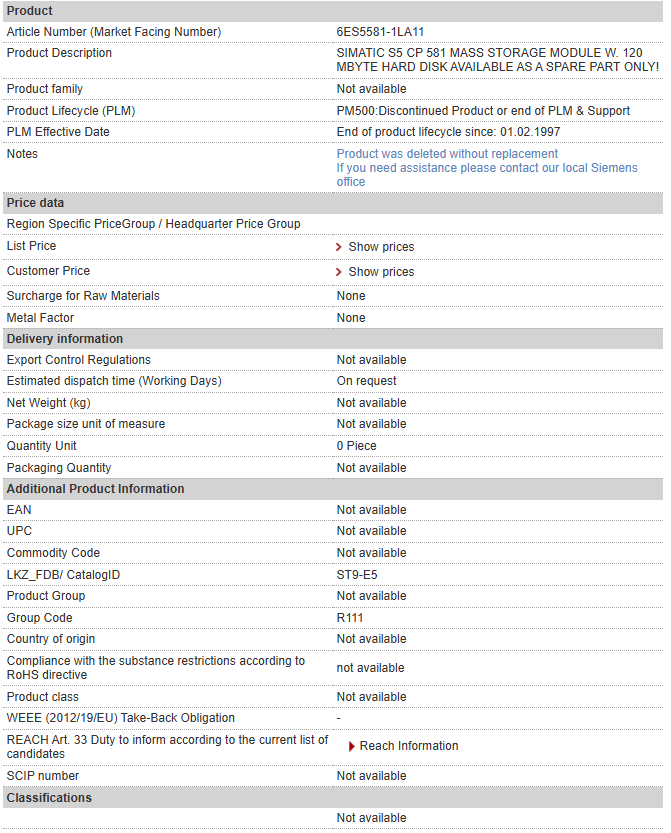This screenshot has width=671, height=833.
Task: Click the Estimated dispatch time 'On request' value
Action: (x=366, y=381)
